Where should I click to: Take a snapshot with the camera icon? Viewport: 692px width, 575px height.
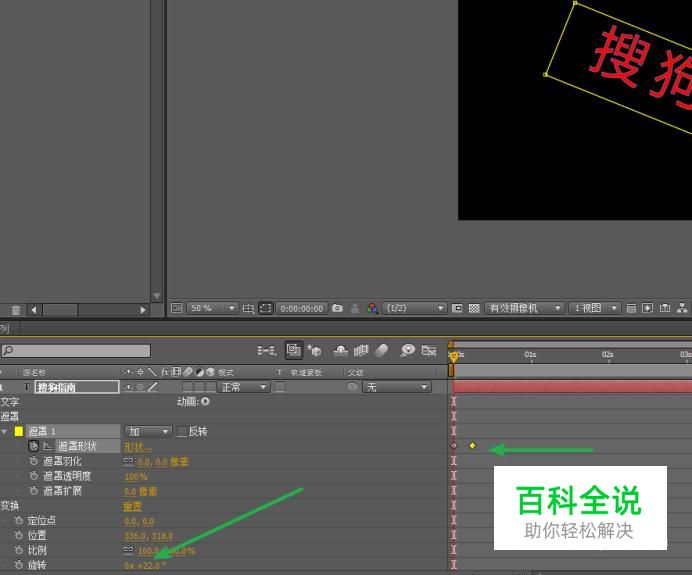coord(338,308)
